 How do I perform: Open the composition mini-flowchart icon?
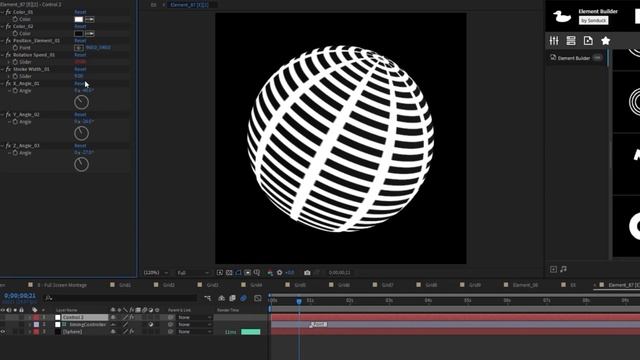pyautogui.click(x=208, y=298)
